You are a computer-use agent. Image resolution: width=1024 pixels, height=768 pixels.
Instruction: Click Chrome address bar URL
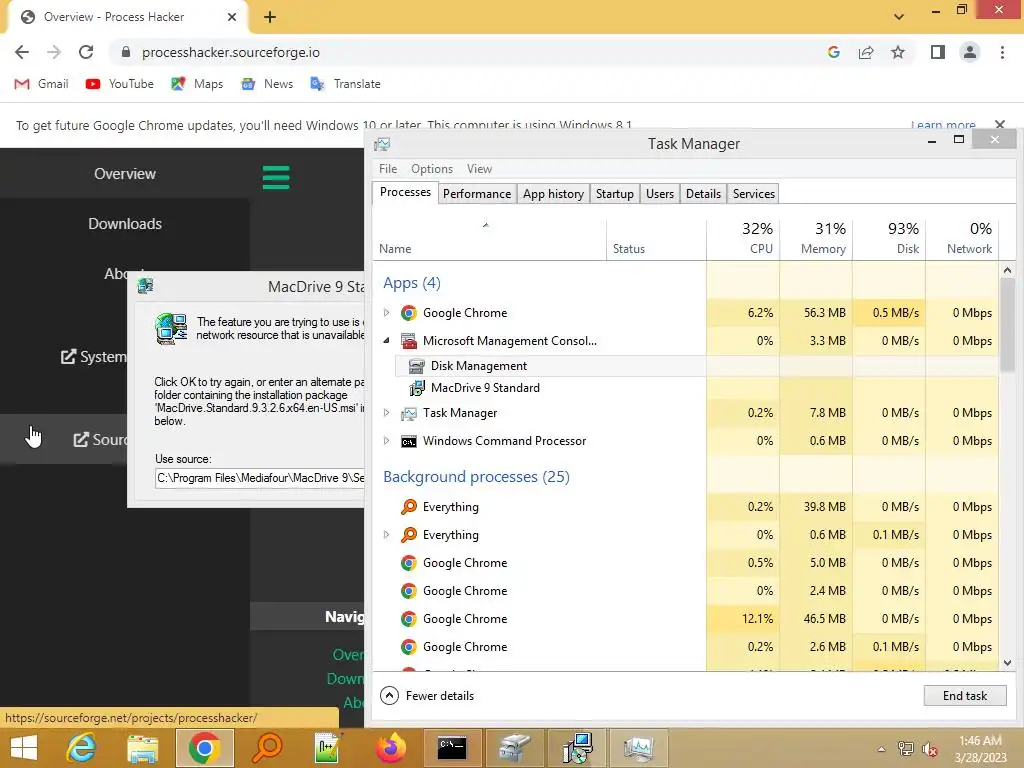pyautogui.click(x=231, y=52)
